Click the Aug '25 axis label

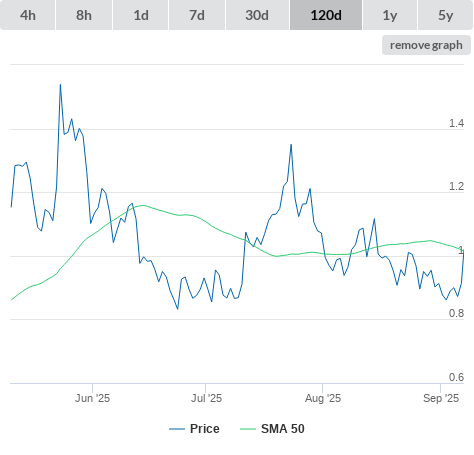323,398
